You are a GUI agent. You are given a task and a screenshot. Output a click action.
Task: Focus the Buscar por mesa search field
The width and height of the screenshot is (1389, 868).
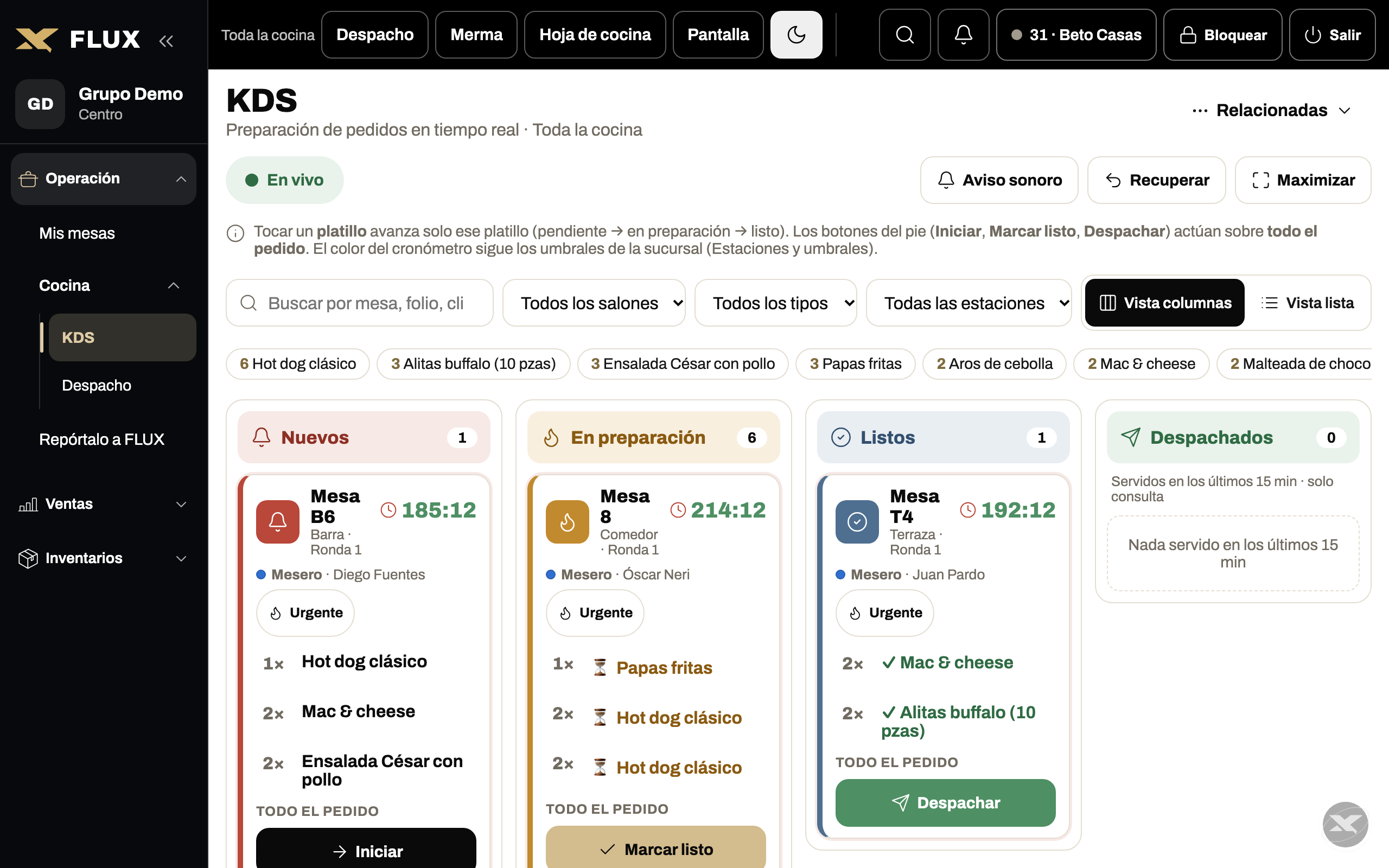click(360, 303)
